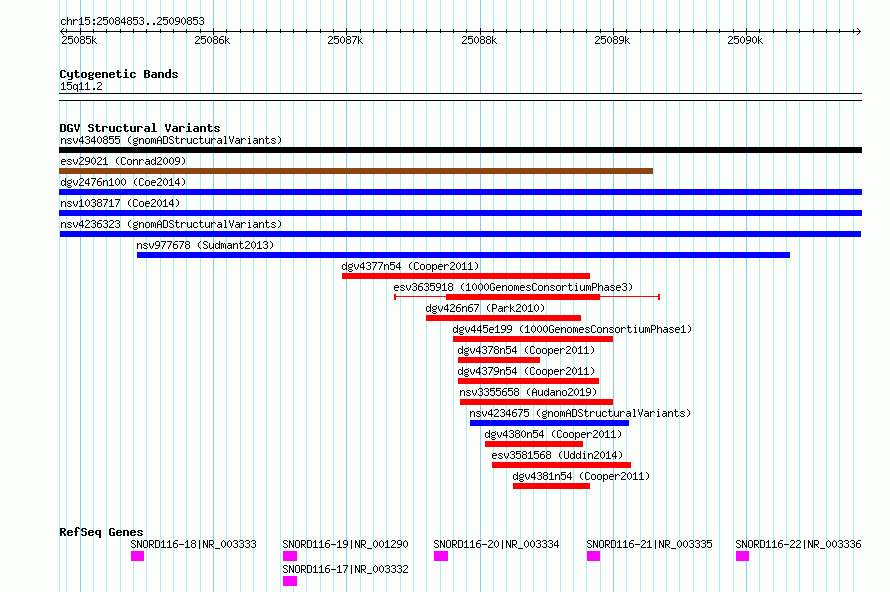Open the SNORD116-20|NR_003334 gene label

coord(497,544)
